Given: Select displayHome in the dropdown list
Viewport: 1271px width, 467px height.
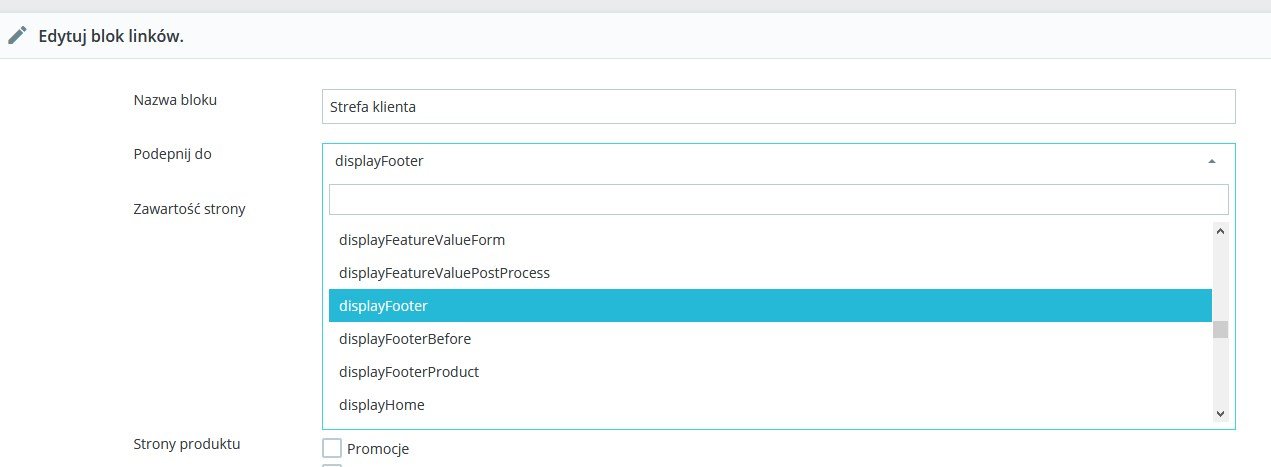Looking at the screenshot, I should coord(382,405).
